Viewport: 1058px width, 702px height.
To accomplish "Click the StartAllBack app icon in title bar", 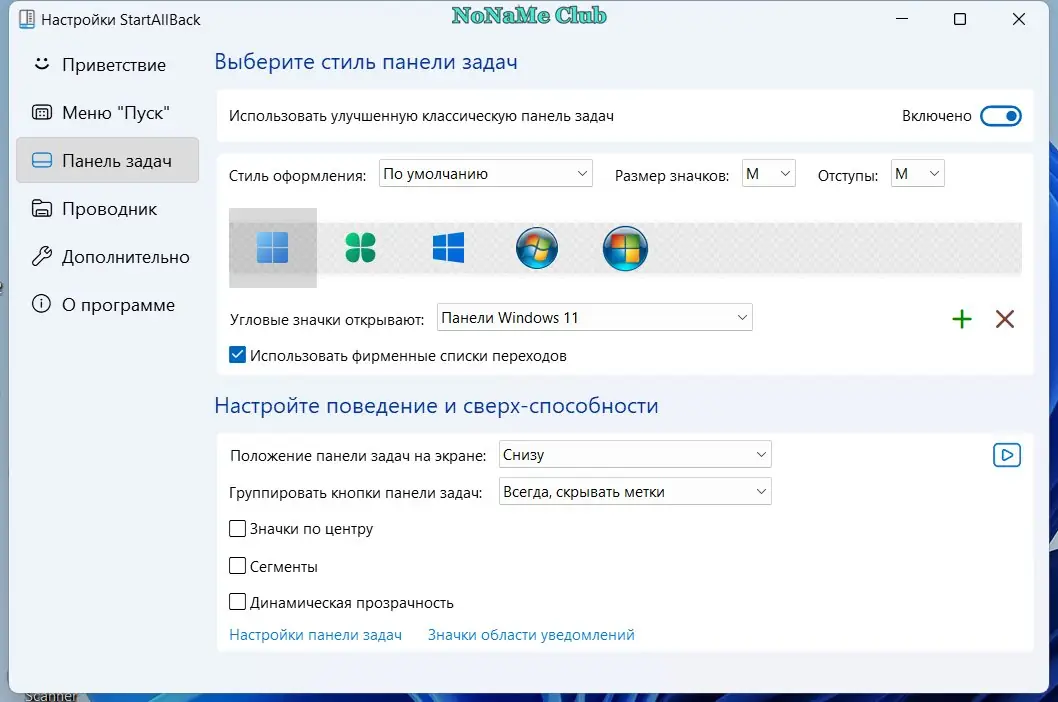I will tap(27, 20).
